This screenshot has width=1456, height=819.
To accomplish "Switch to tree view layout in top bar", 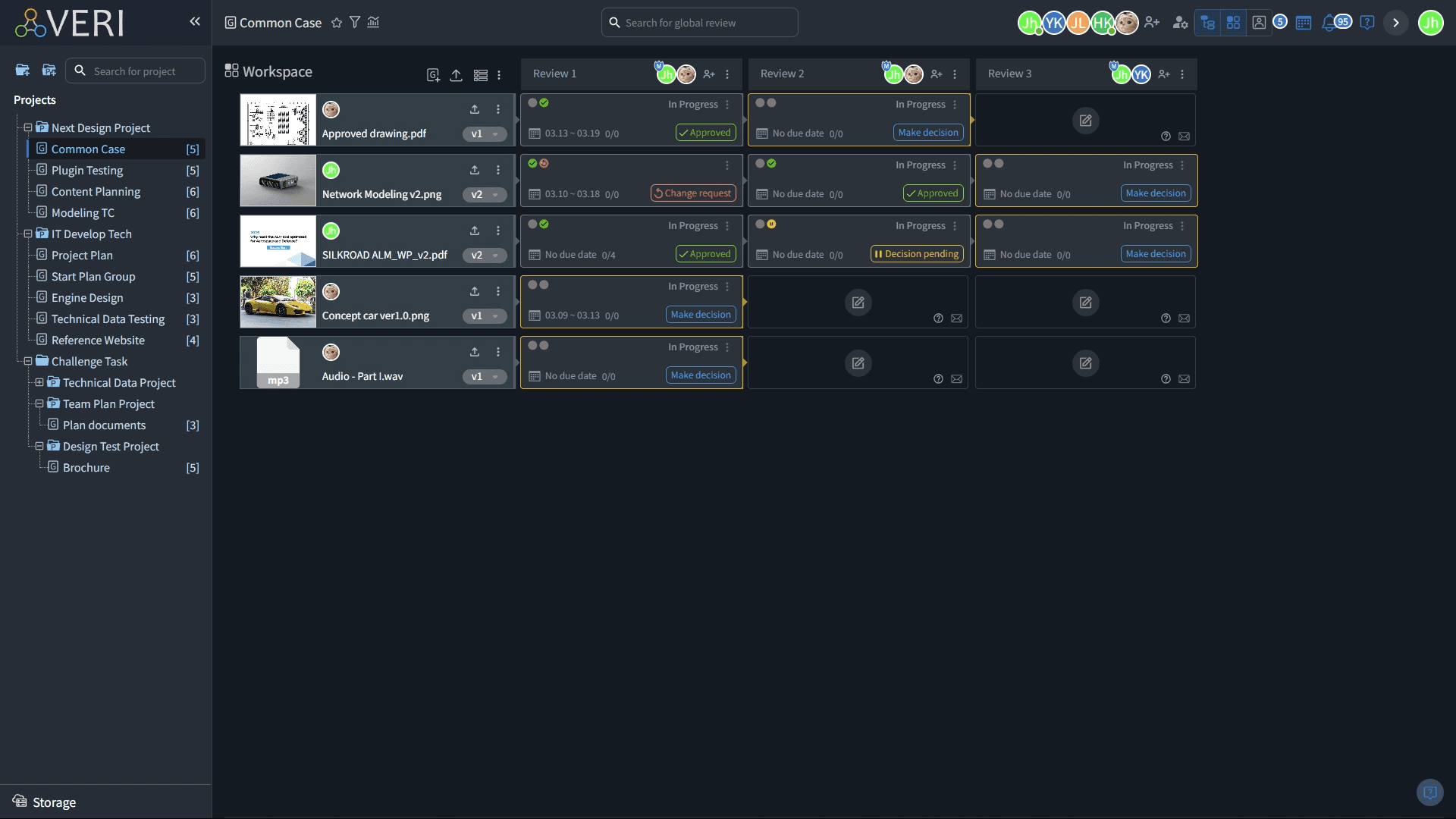I will (1207, 23).
